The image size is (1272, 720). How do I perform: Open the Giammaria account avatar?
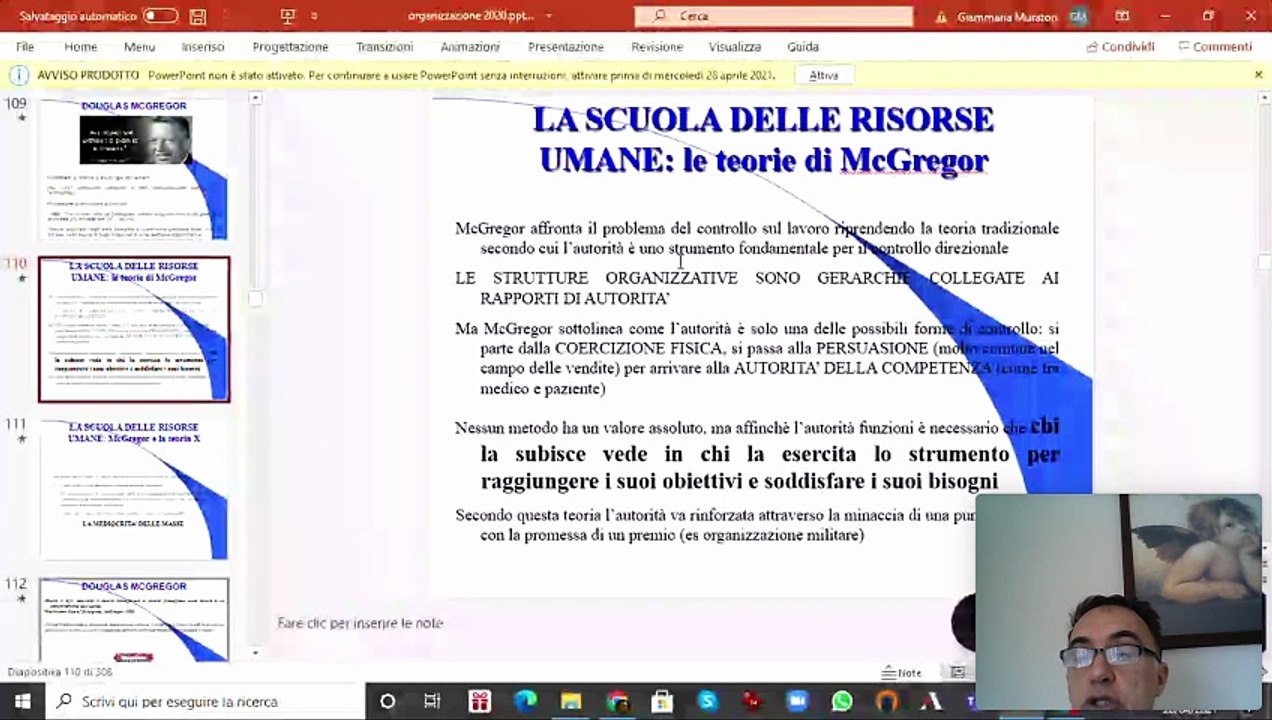[x=1078, y=16]
